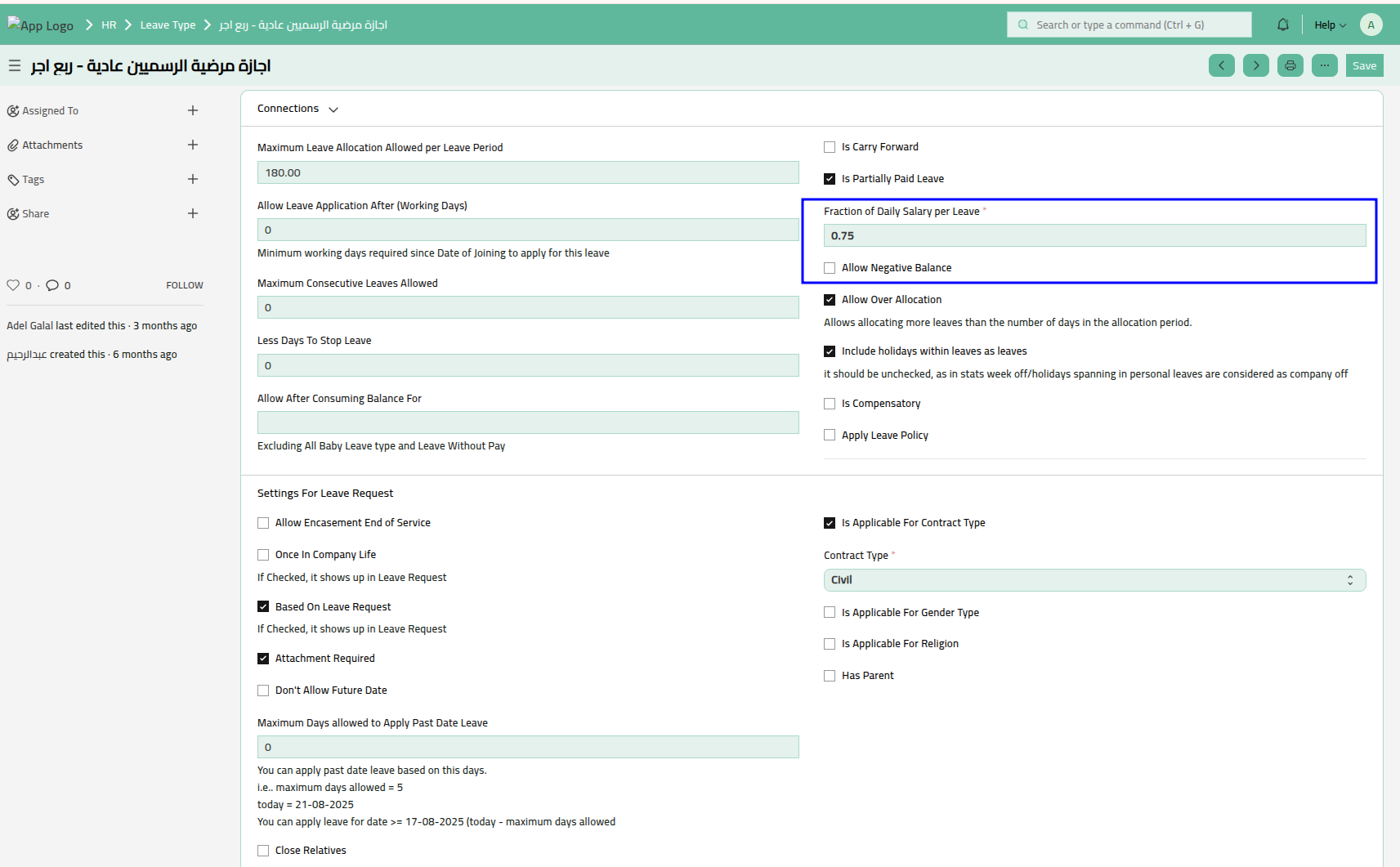Open the three-dots more options menu
The image size is (1400, 867).
point(1324,65)
